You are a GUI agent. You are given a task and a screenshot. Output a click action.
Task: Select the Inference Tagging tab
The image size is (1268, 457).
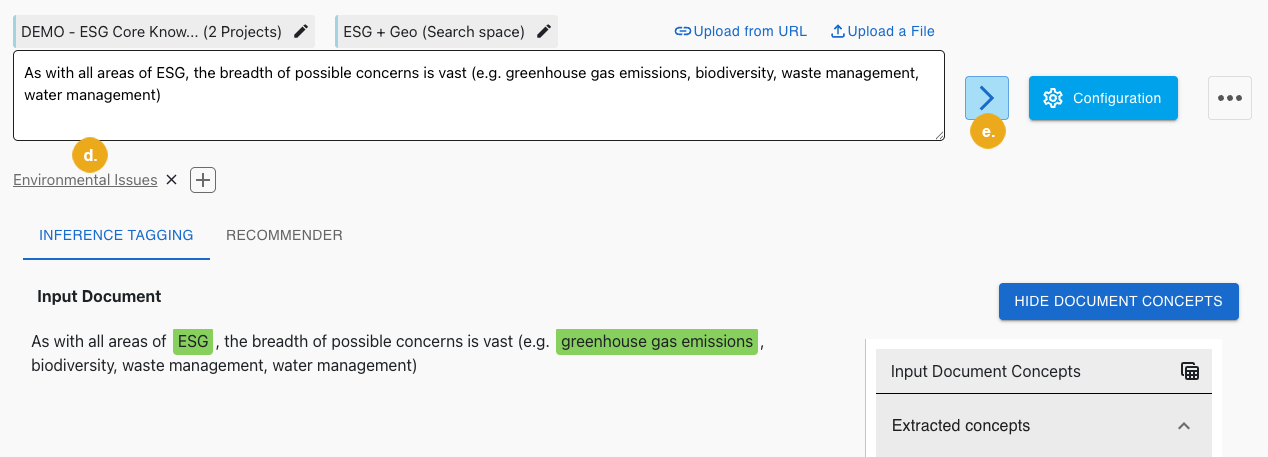(x=116, y=235)
